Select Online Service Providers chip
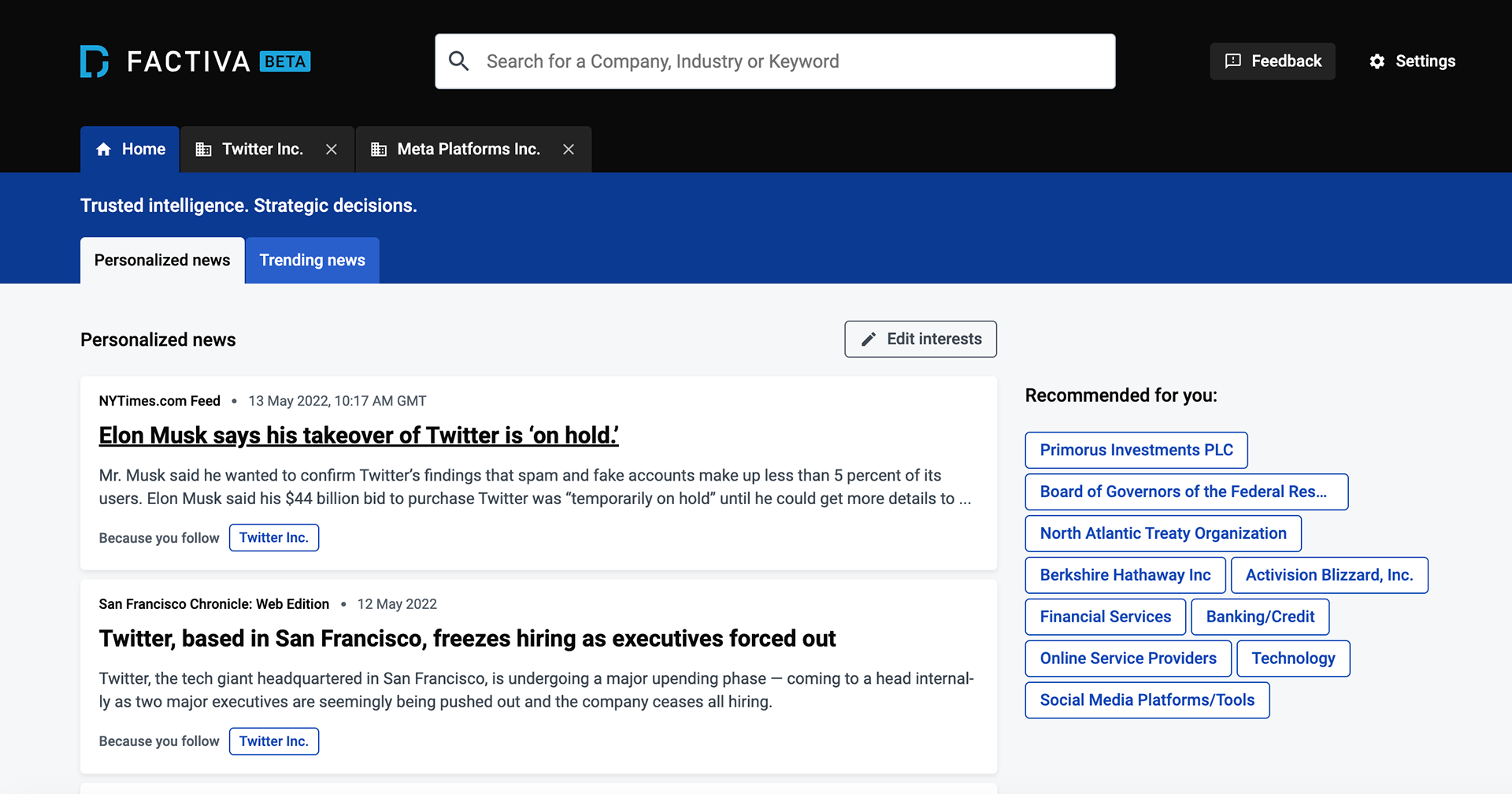Screen dimensions: 1512x794 (1128, 659)
